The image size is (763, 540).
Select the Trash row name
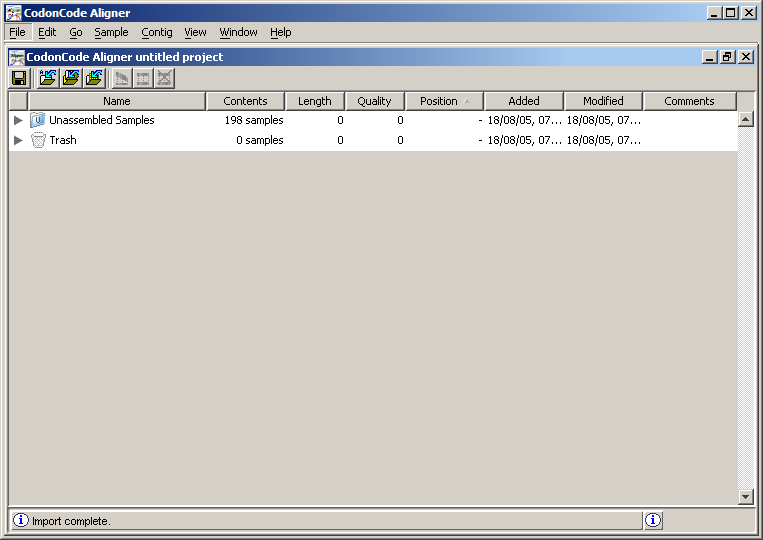(63, 140)
